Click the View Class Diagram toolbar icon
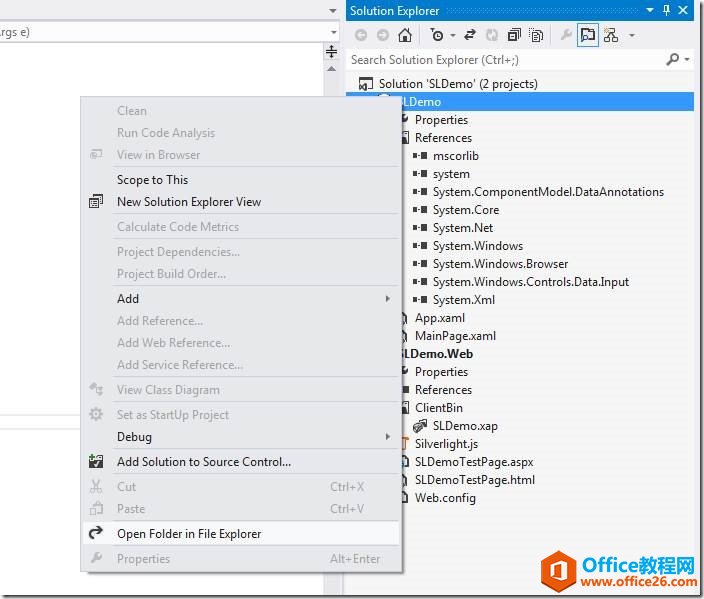 (x=611, y=35)
